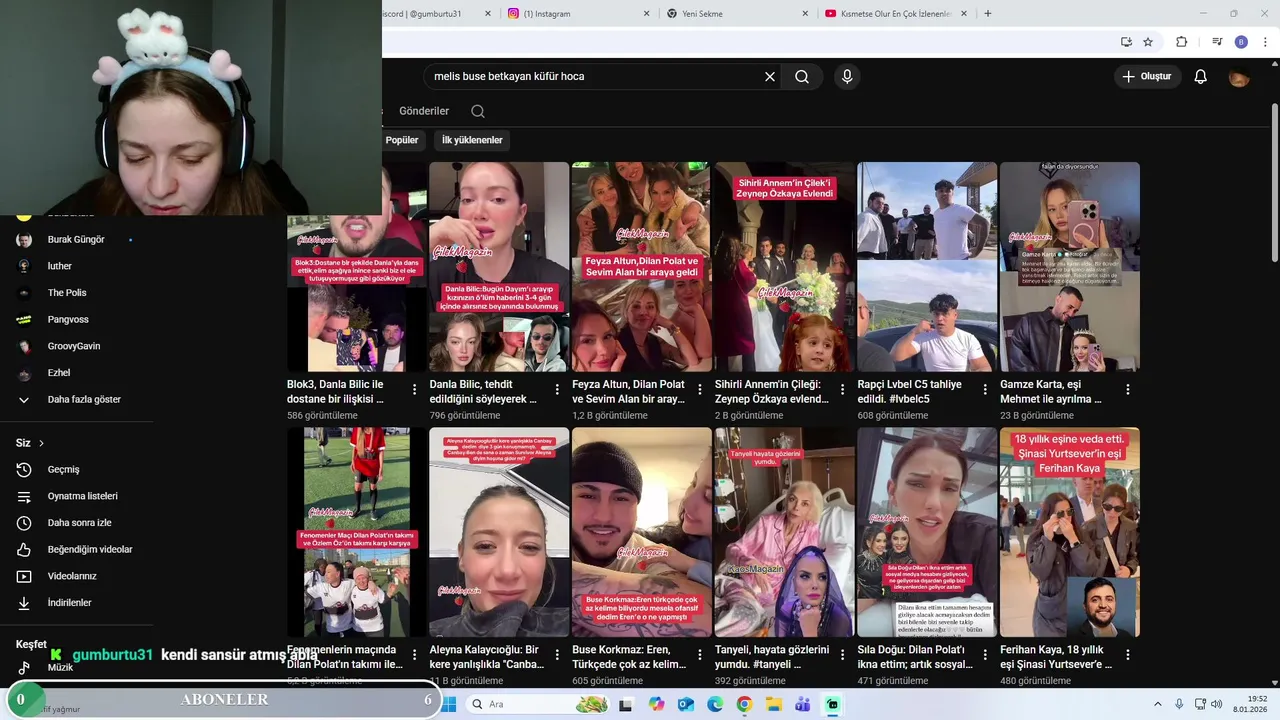This screenshot has width=1280, height=720.
Task: Open Outlook from the taskbar
Action: coord(686,704)
